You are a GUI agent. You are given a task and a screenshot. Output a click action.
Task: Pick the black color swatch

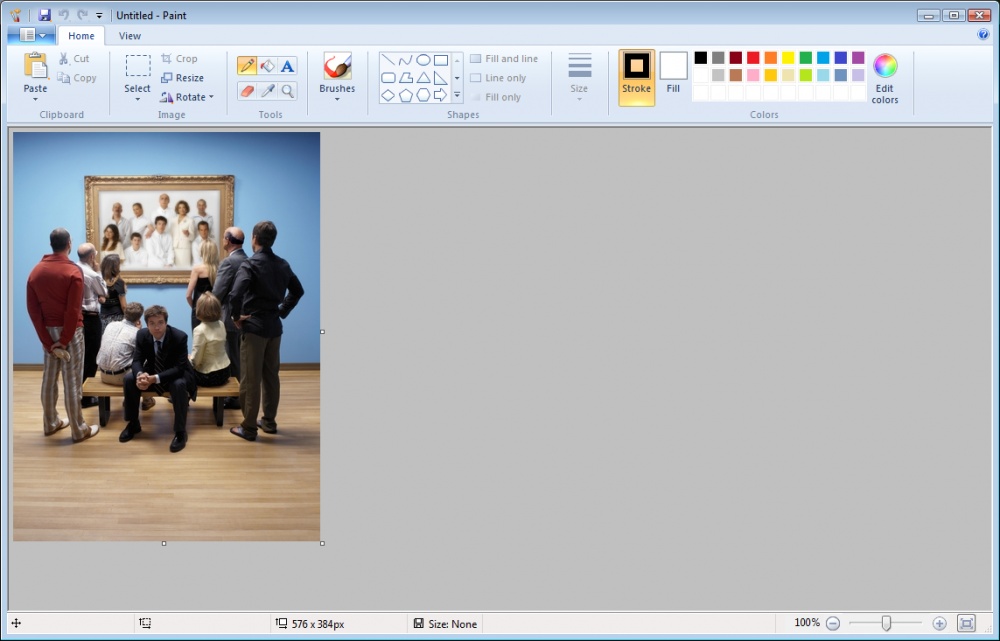pyautogui.click(x=700, y=58)
